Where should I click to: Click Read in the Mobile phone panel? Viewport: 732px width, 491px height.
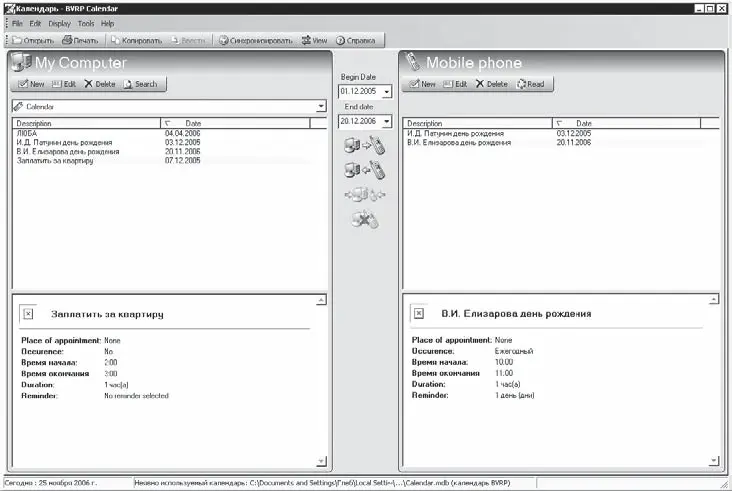pyautogui.click(x=530, y=84)
